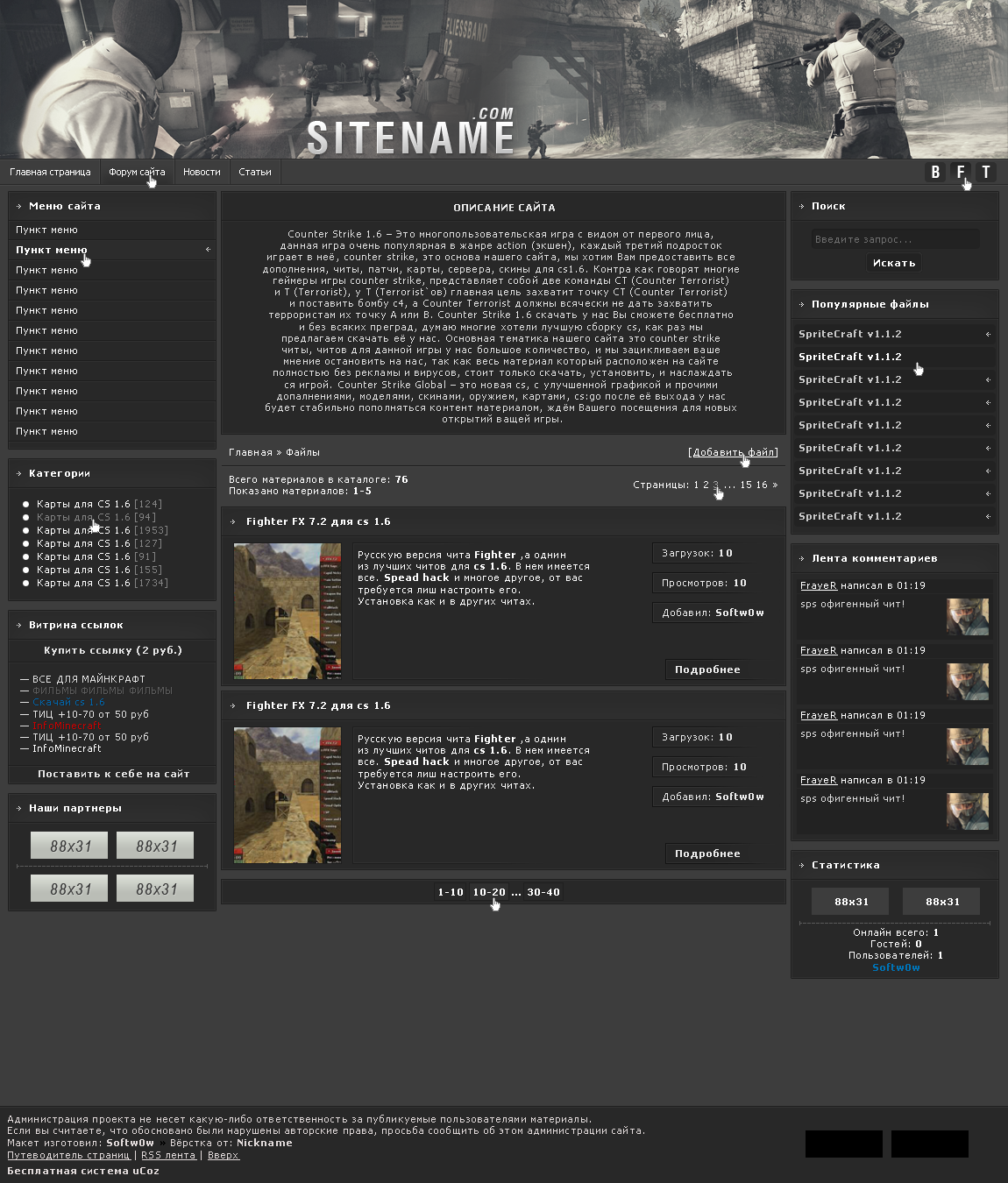Click the SITENAME.com logo
Image resolution: width=1008 pixels, height=1183 pixels.
coord(410,131)
